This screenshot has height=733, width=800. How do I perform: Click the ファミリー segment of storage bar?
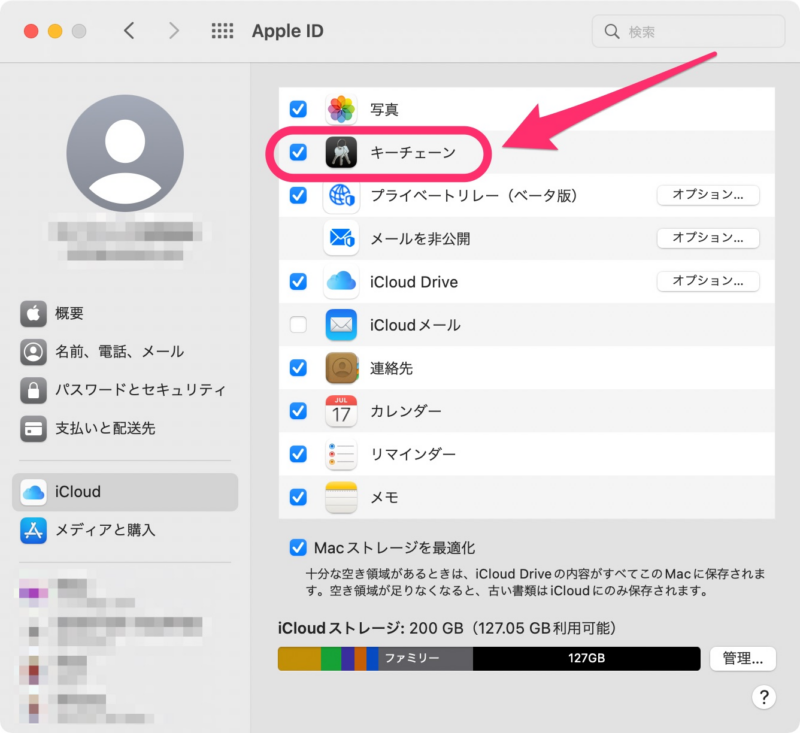tap(426, 659)
